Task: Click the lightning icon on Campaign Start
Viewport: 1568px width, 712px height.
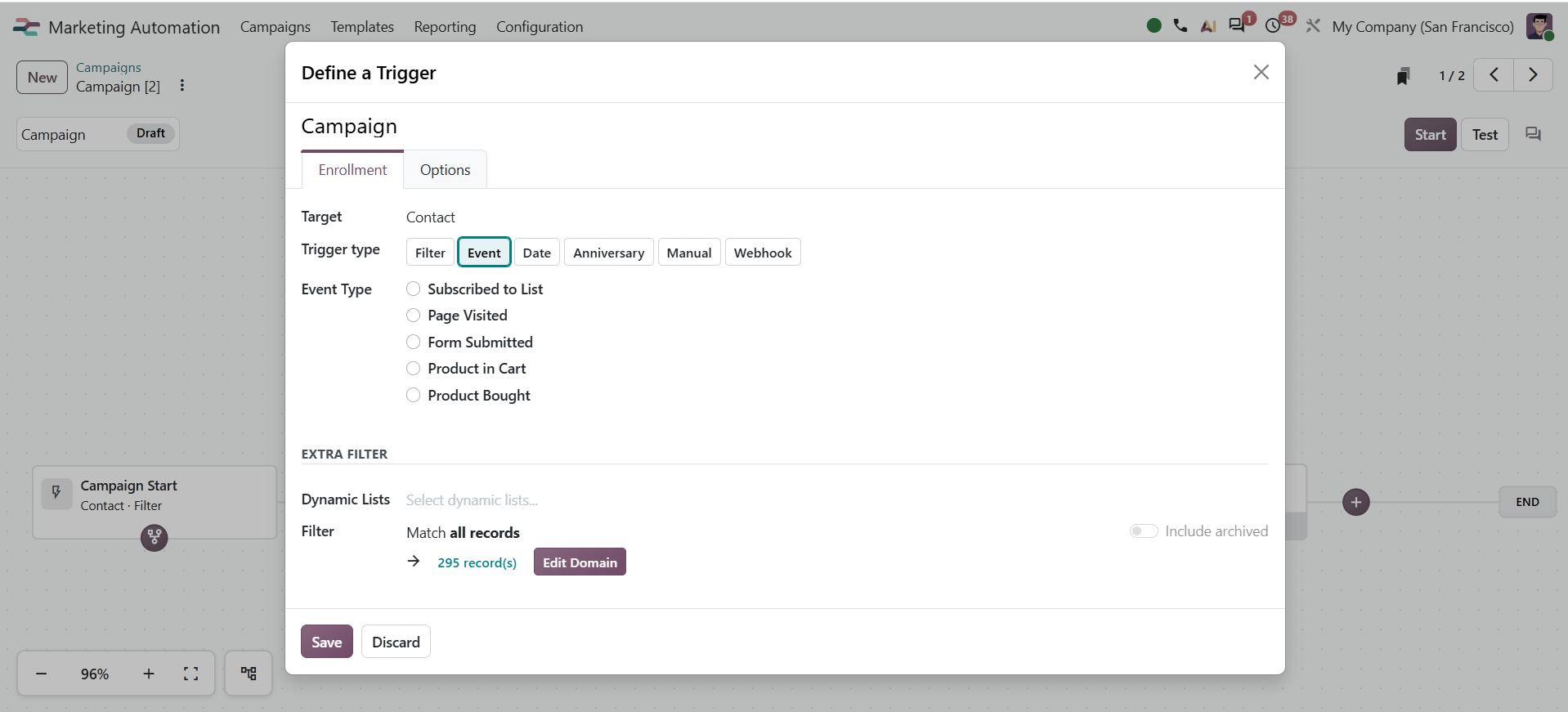Action: click(56, 494)
